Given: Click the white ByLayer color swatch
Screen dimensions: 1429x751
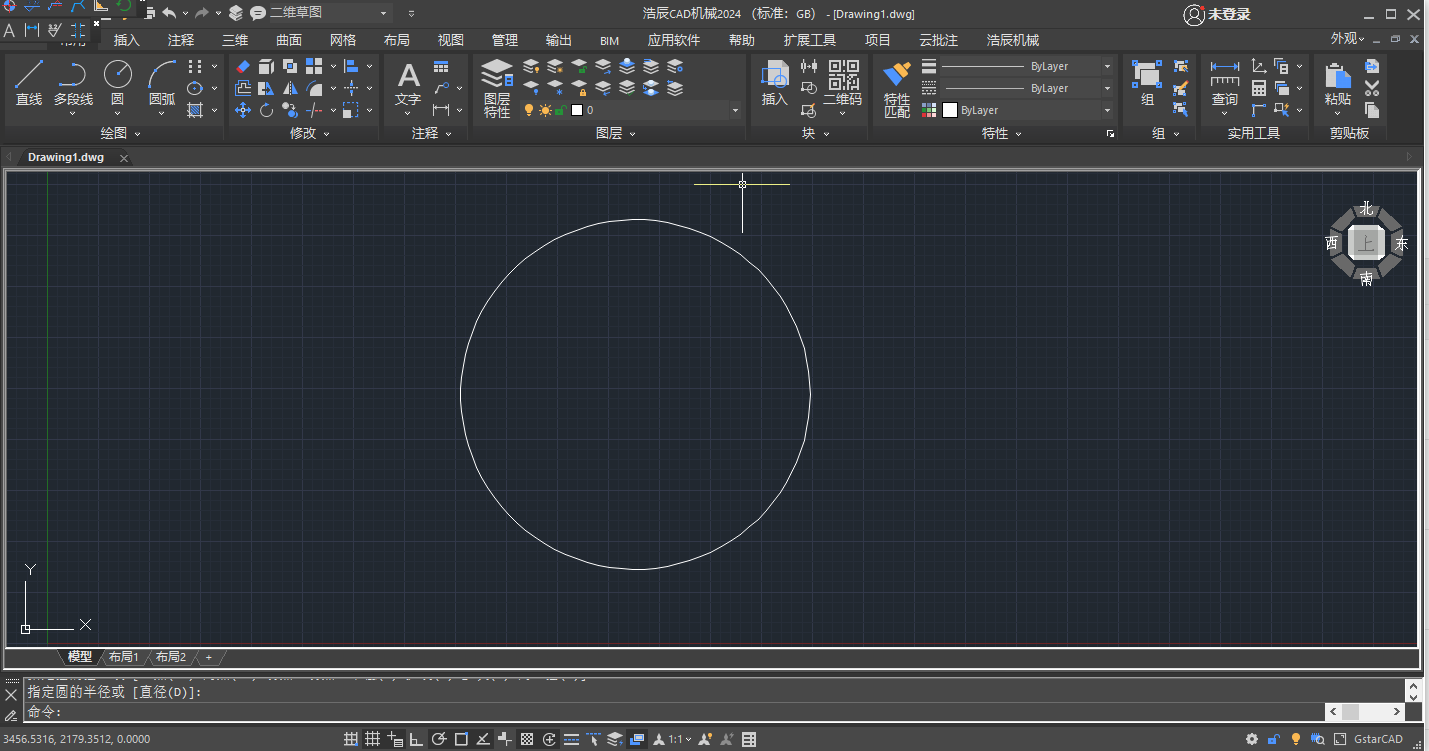Looking at the screenshot, I should (950, 110).
